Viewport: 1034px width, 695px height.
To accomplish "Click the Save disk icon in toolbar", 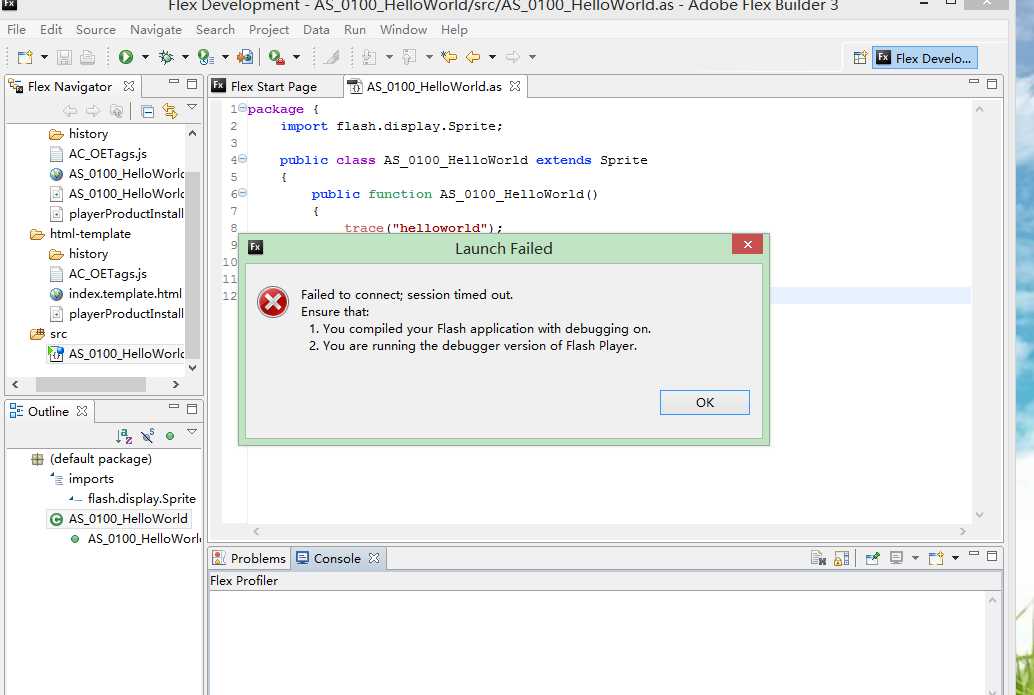I will 64,57.
